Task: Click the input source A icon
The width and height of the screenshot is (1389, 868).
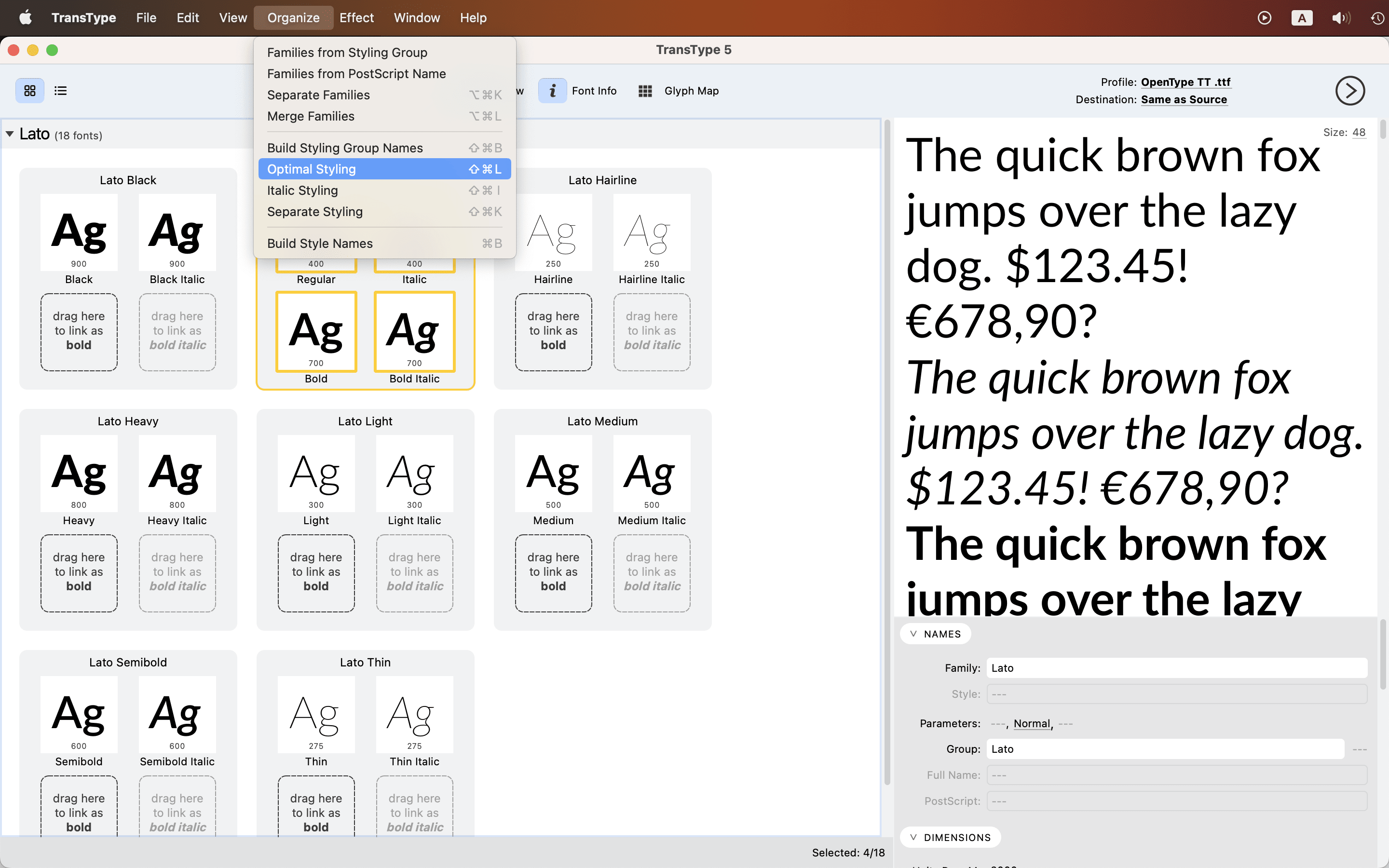Action: pos(1302,18)
